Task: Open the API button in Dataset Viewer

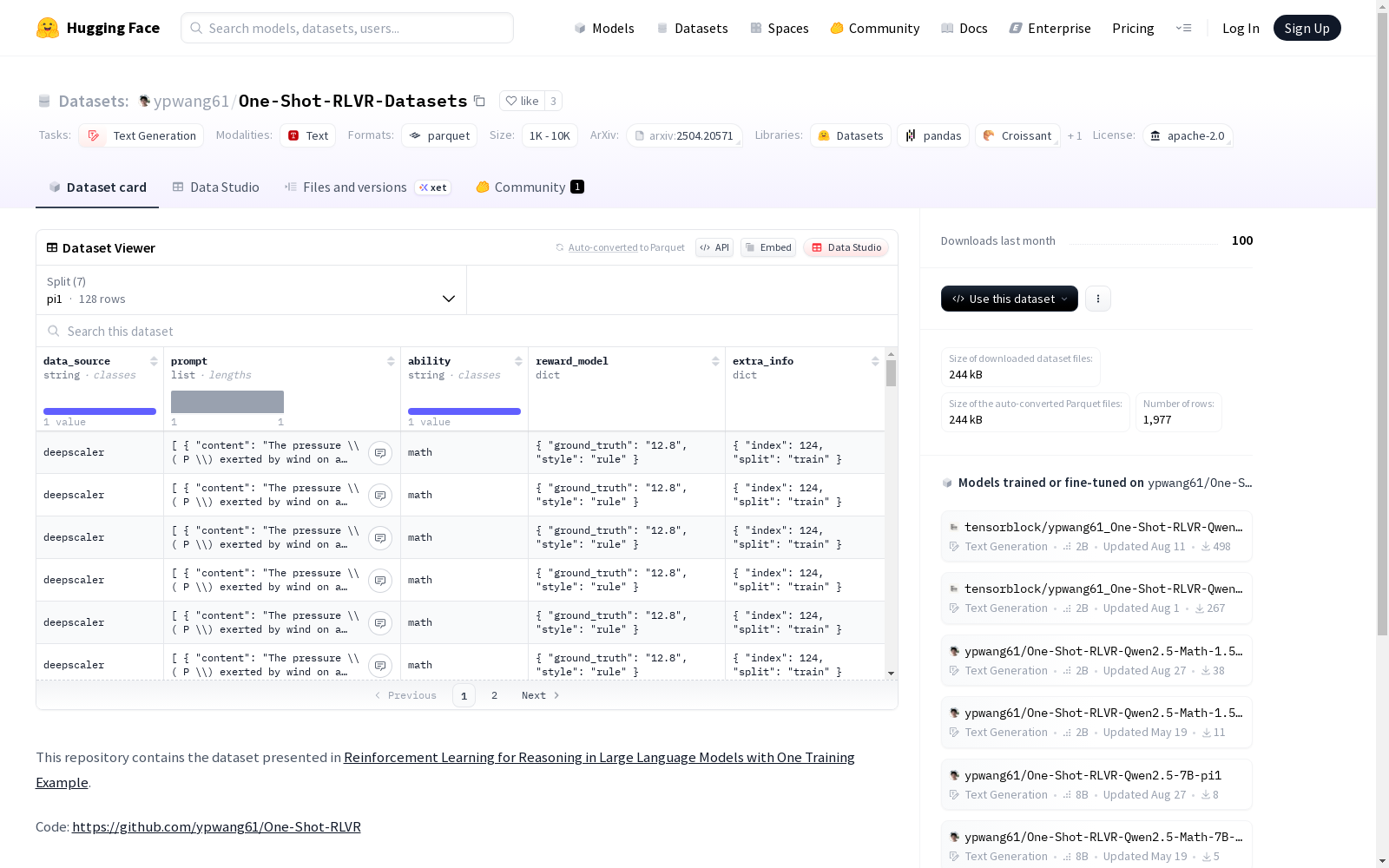Action: (714, 247)
